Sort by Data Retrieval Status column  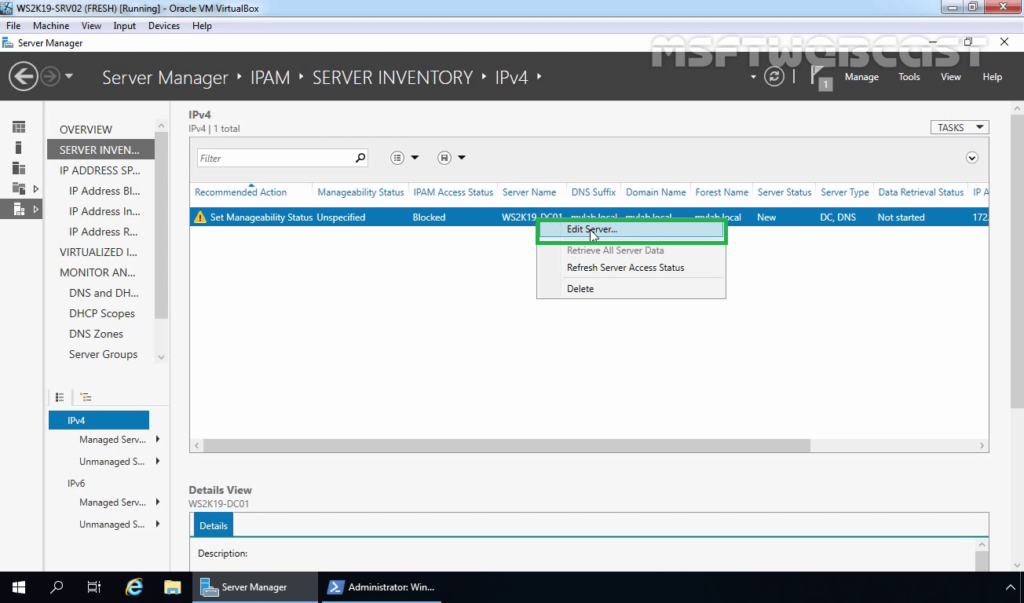[x=920, y=192]
